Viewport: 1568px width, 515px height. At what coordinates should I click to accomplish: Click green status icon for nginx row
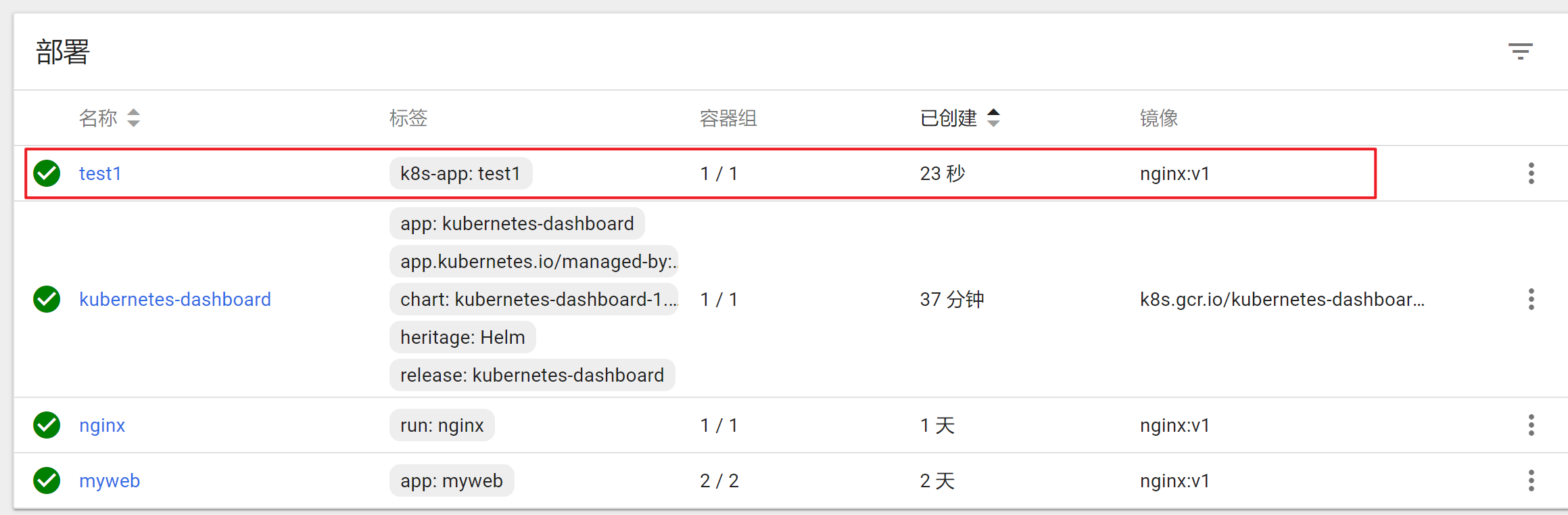coord(47,425)
